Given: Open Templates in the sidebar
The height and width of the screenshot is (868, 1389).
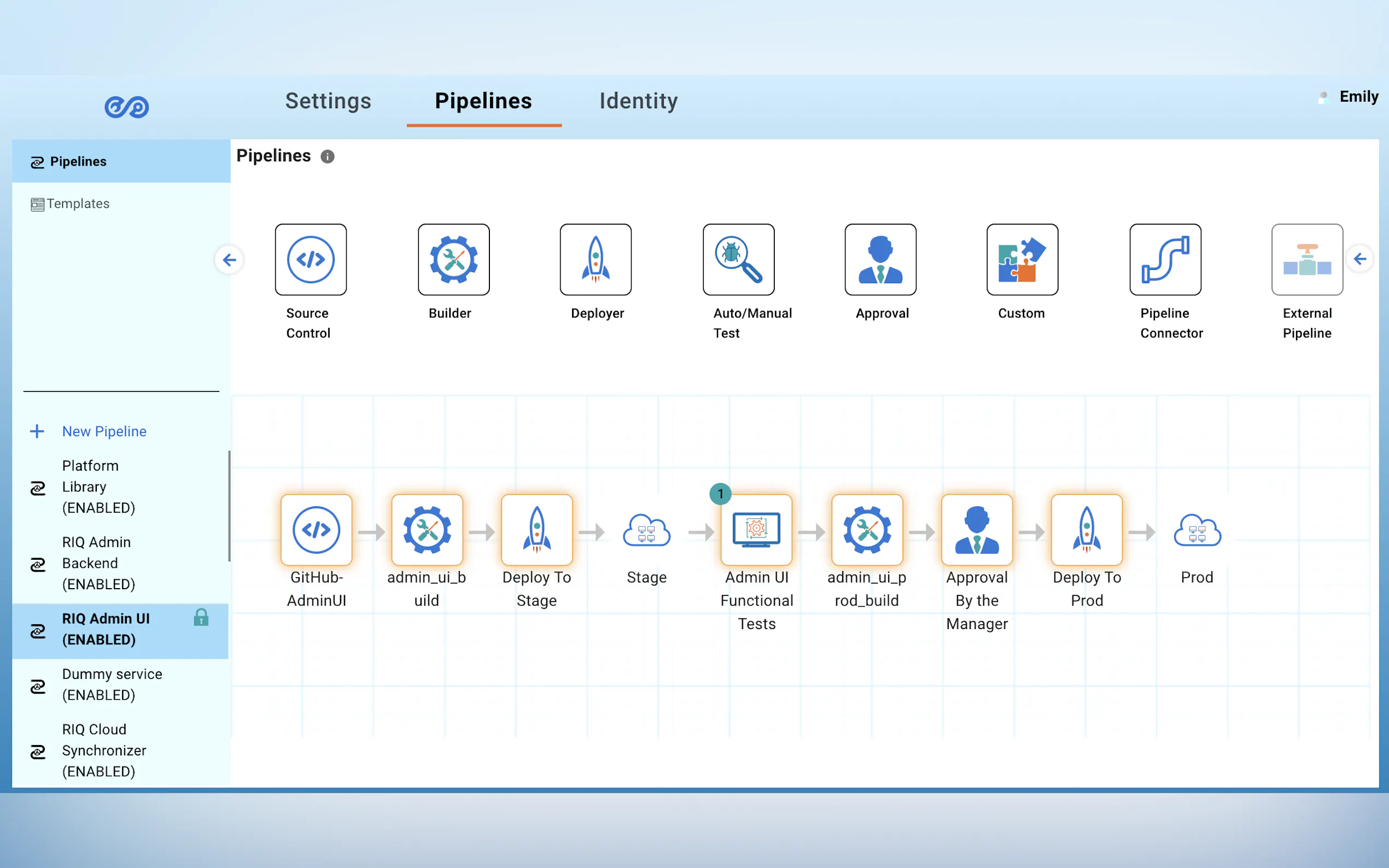Looking at the screenshot, I should coord(78,204).
